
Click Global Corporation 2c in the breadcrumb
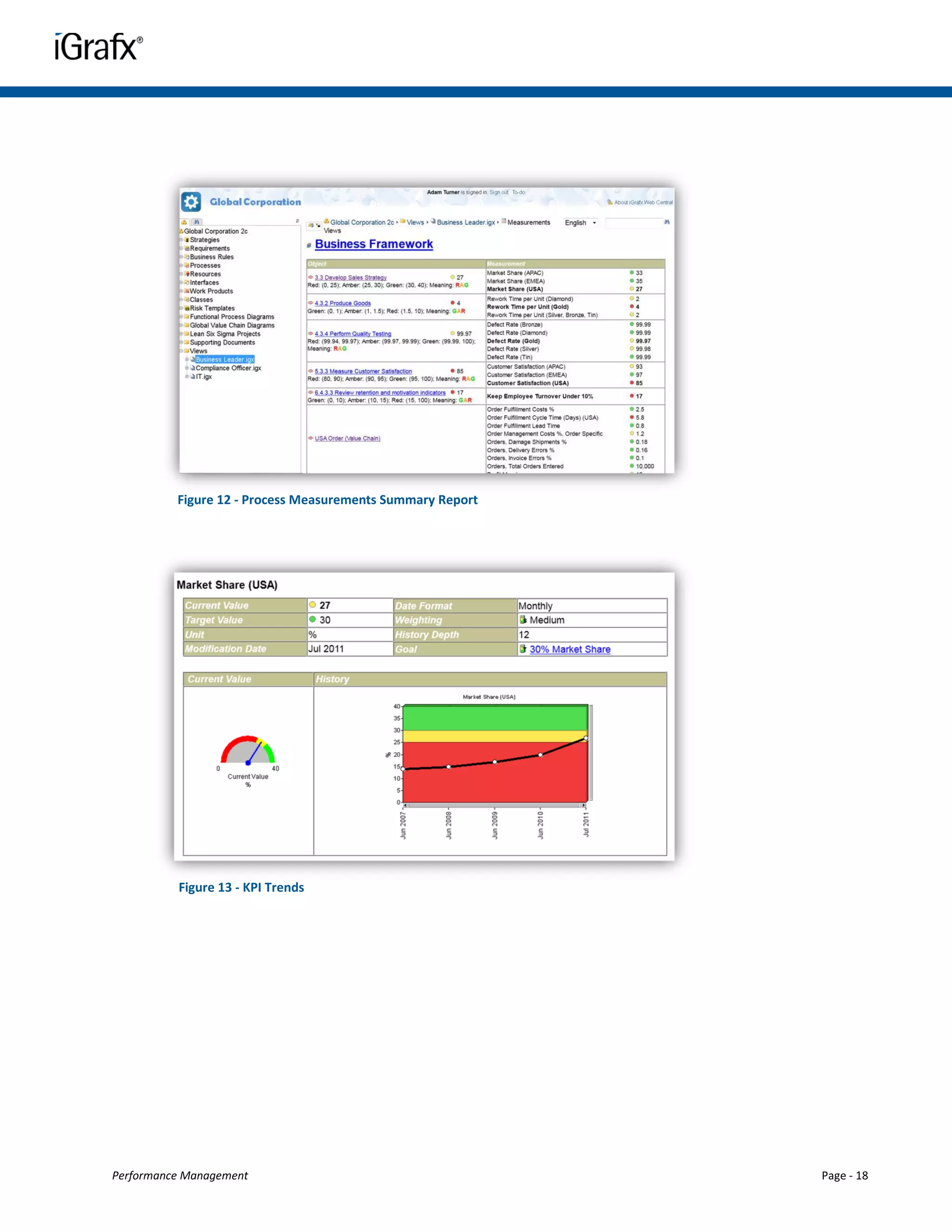pos(362,222)
